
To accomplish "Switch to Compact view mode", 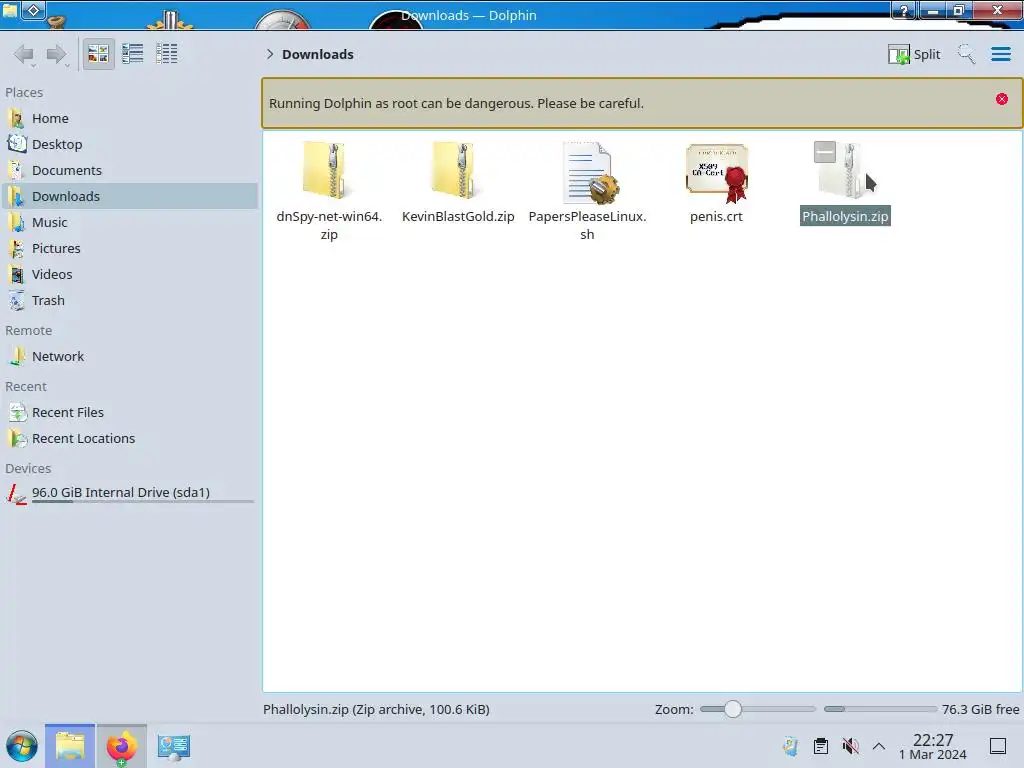I will click(x=133, y=54).
